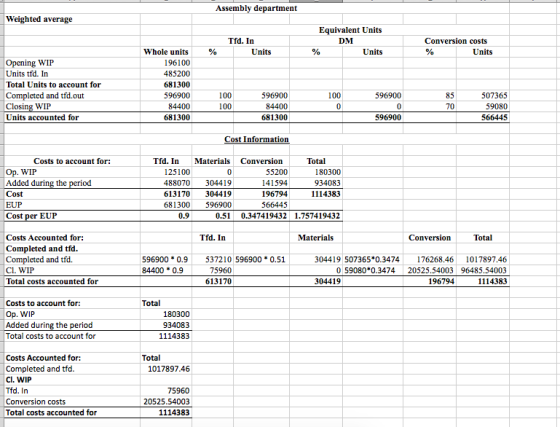Select the cell showing 0.347419432
Viewport: 560px width, 427px height.
coord(264,216)
